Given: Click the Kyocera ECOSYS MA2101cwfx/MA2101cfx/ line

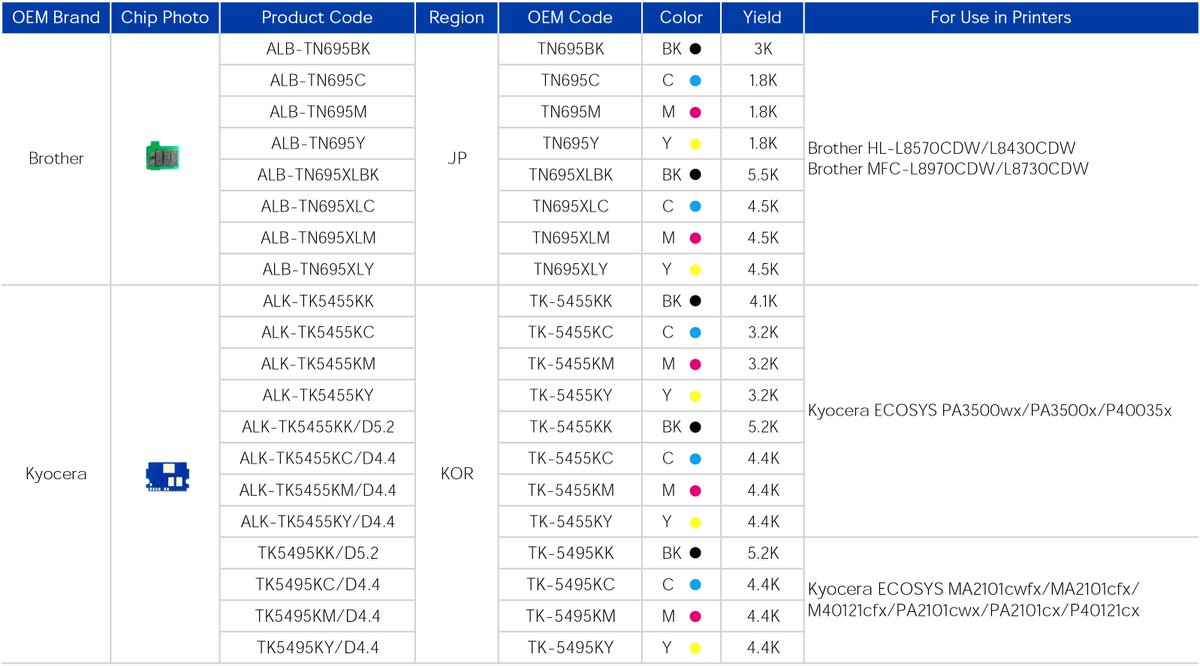Looking at the screenshot, I should [x=973, y=588].
